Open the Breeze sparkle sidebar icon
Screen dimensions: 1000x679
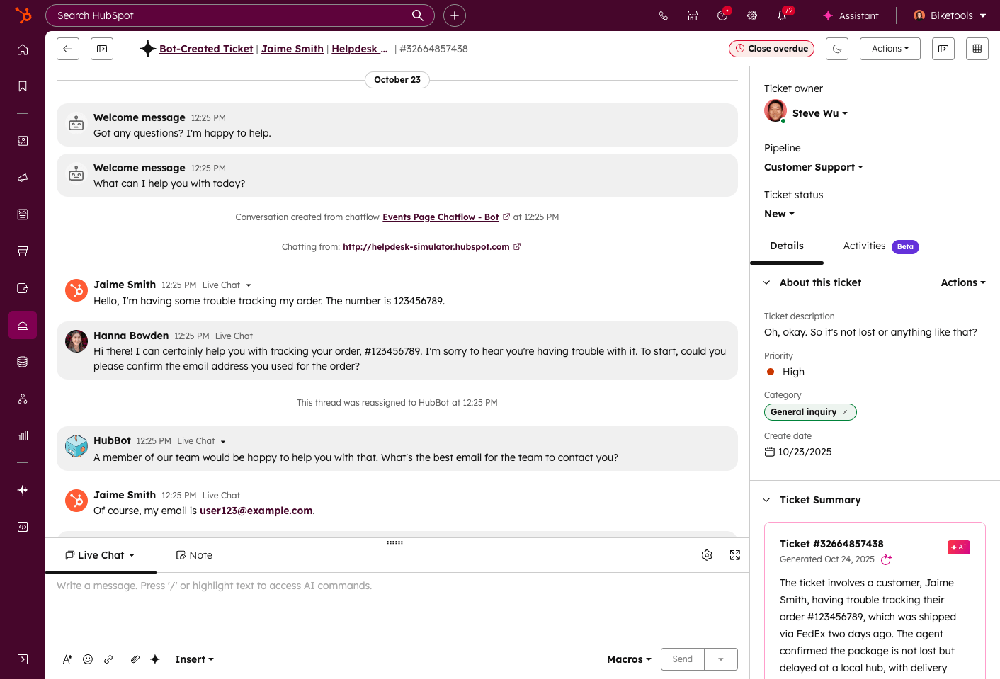click(x=22, y=490)
